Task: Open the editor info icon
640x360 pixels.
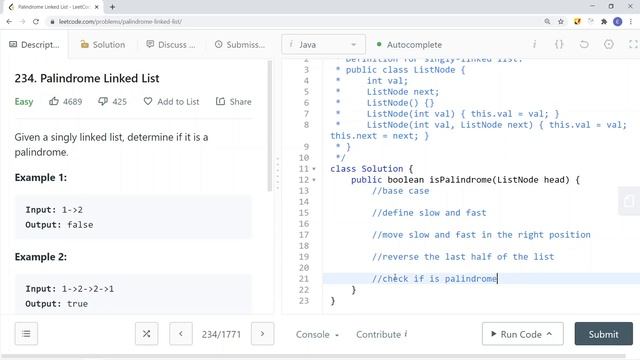Action: (534, 44)
